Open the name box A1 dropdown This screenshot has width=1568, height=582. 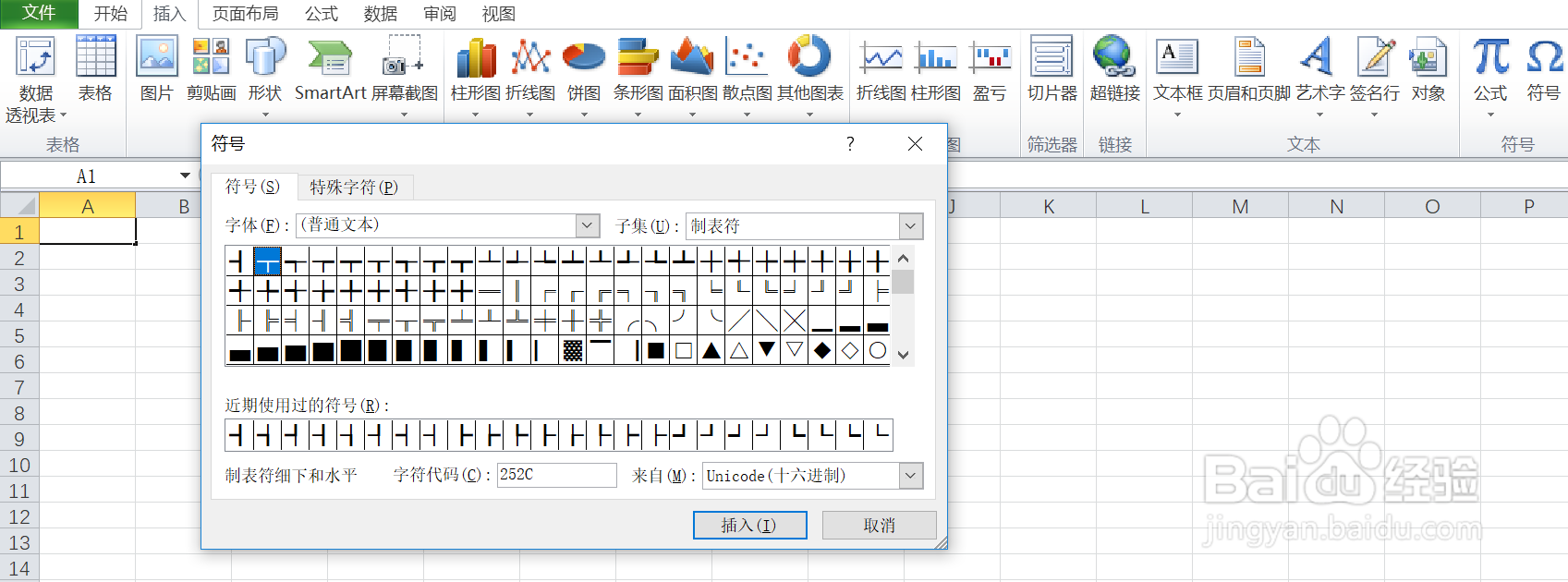pos(185,176)
